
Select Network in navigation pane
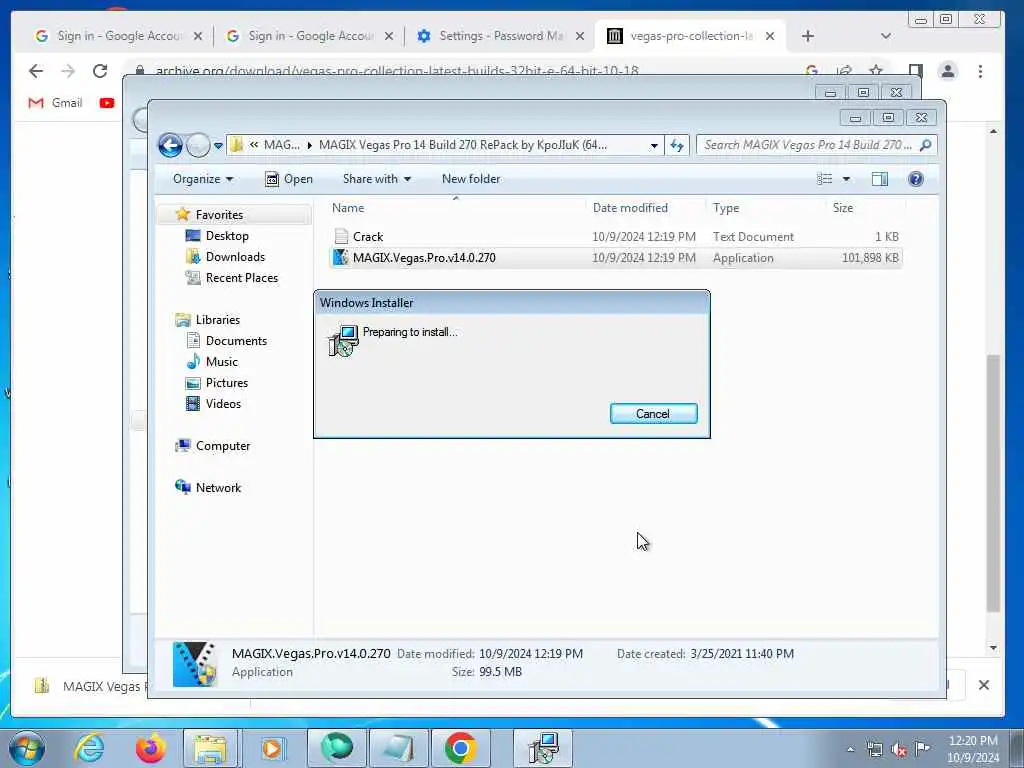coord(218,487)
